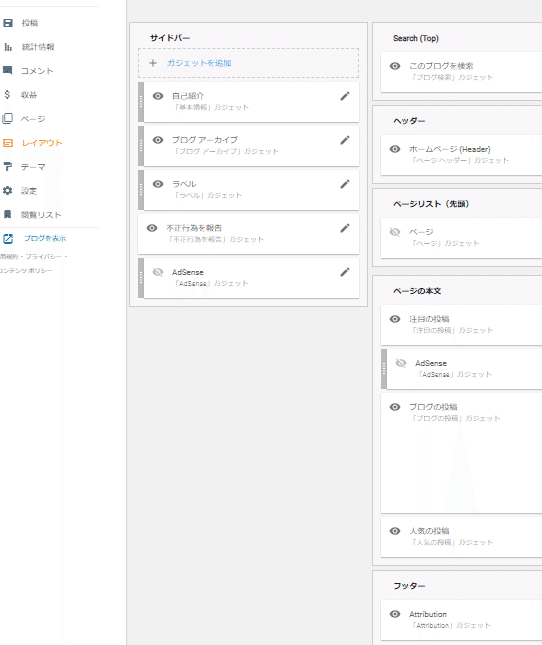Screen dimensions: 542x645
Task: Open the テーマ theme paint-roller icon
Action: coord(8,167)
